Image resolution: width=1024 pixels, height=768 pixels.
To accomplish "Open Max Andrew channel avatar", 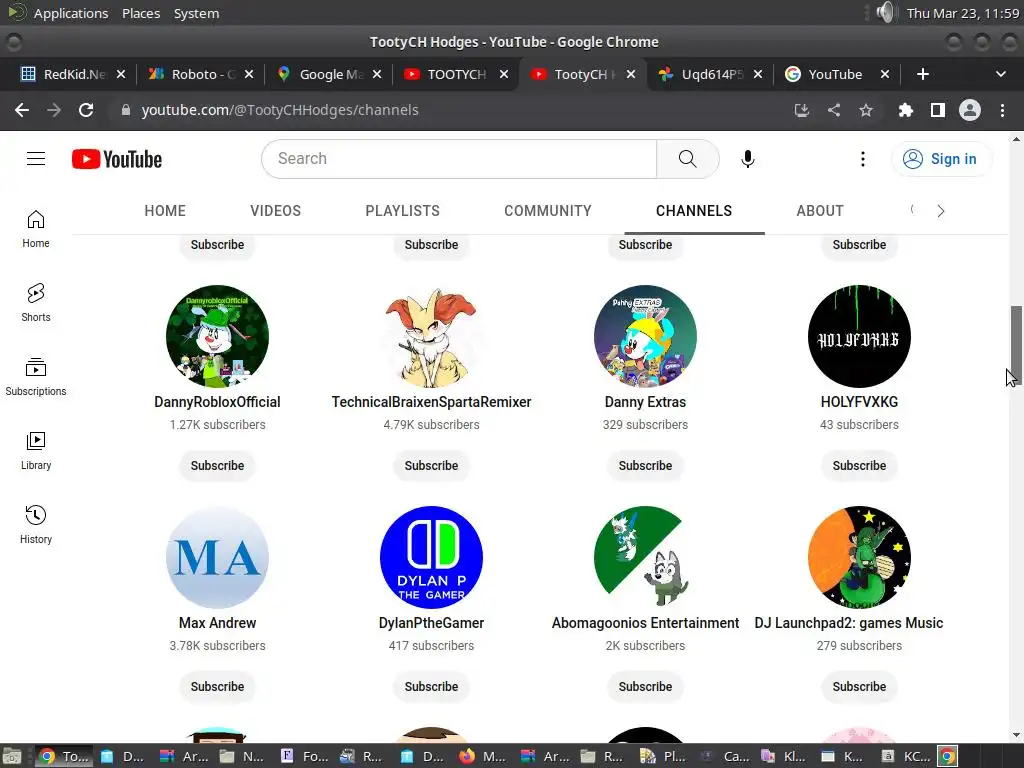I will coord(217,557).
